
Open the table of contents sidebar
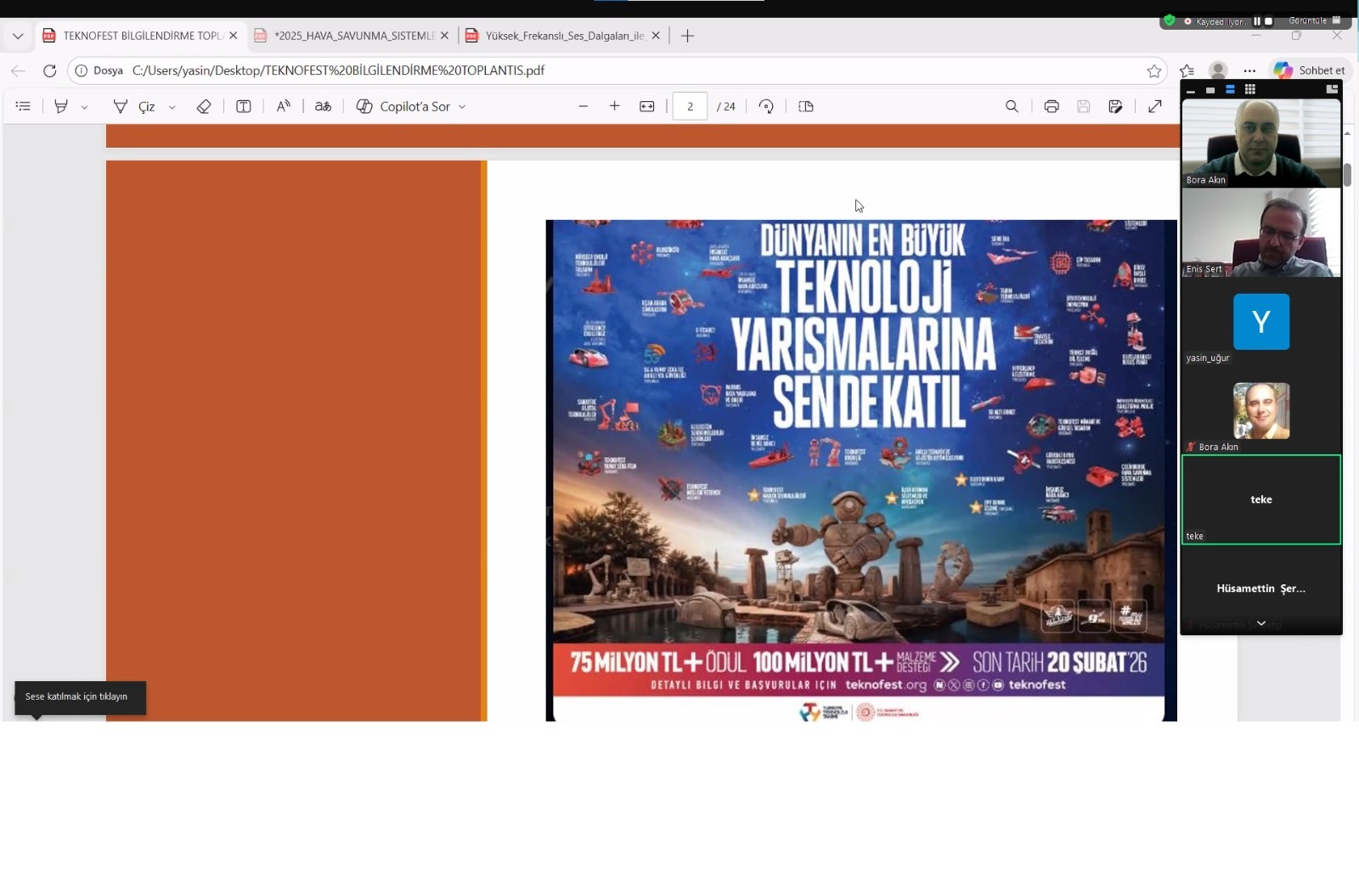click(23, 106)
